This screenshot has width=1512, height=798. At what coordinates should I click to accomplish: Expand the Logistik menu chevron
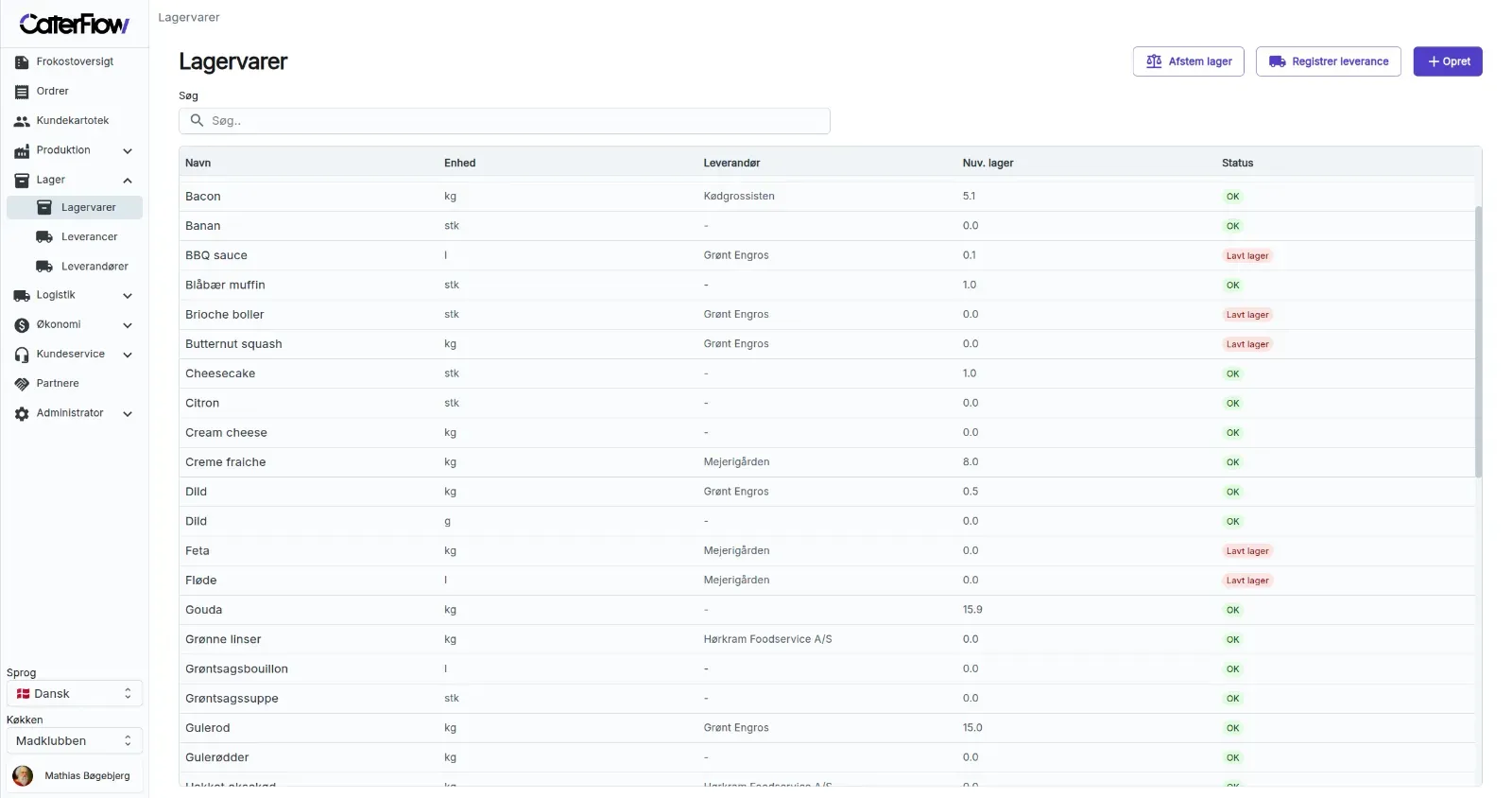pyautogui.click(x=128, y=296)
